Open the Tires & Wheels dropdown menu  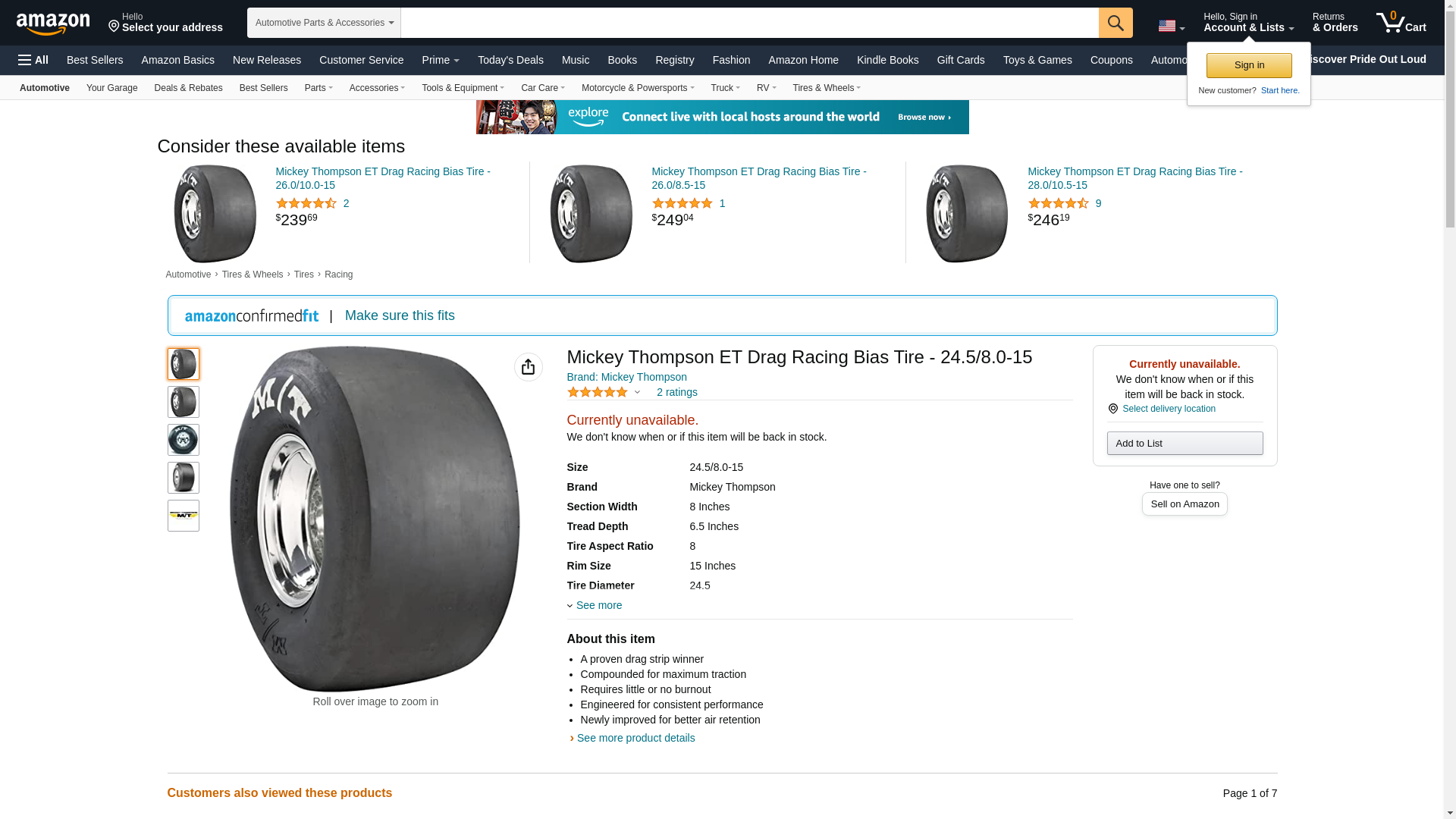(826, 88)
